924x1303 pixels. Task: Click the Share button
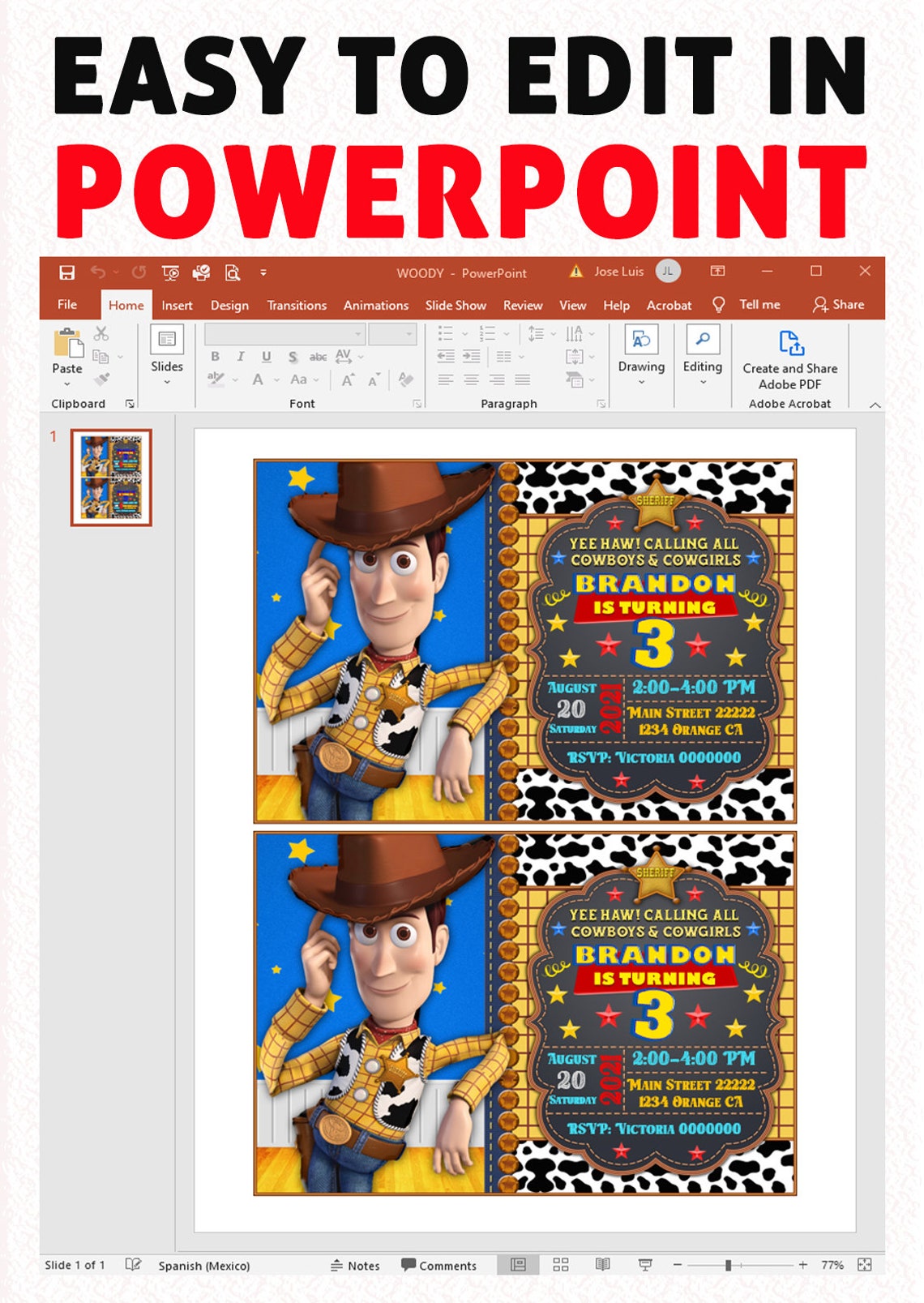[x=839, y=304]
